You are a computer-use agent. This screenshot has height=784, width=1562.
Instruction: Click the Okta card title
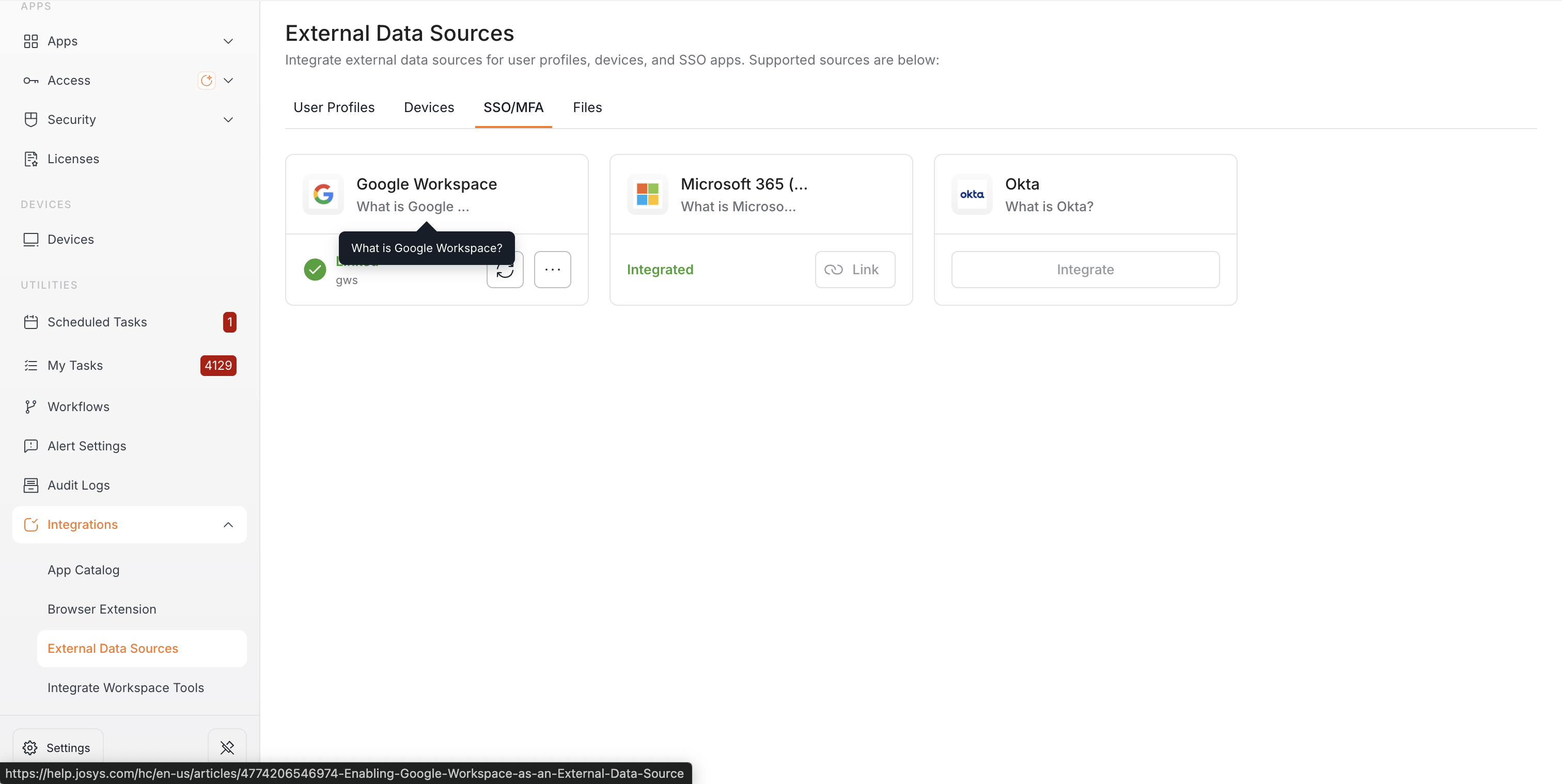point(1022,184)
